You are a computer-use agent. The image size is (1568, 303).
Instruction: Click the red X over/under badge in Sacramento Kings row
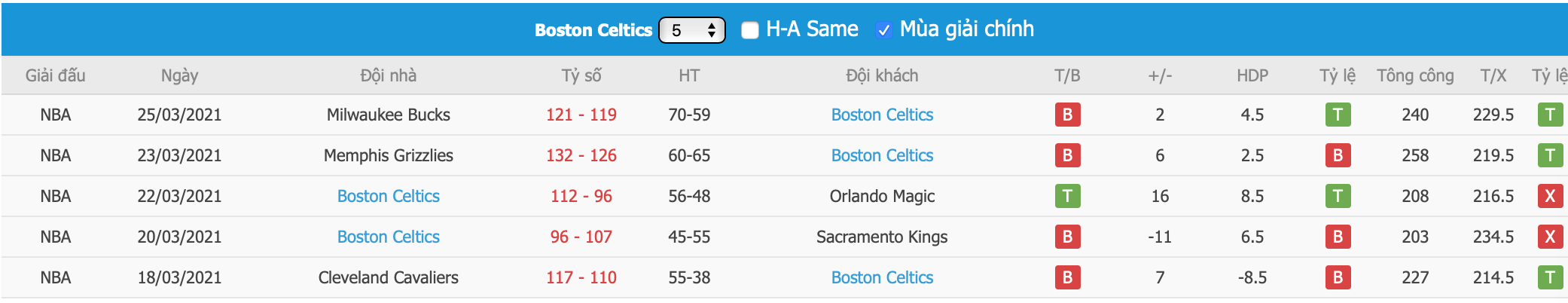pyautogui.click(x=1550, y=237)
